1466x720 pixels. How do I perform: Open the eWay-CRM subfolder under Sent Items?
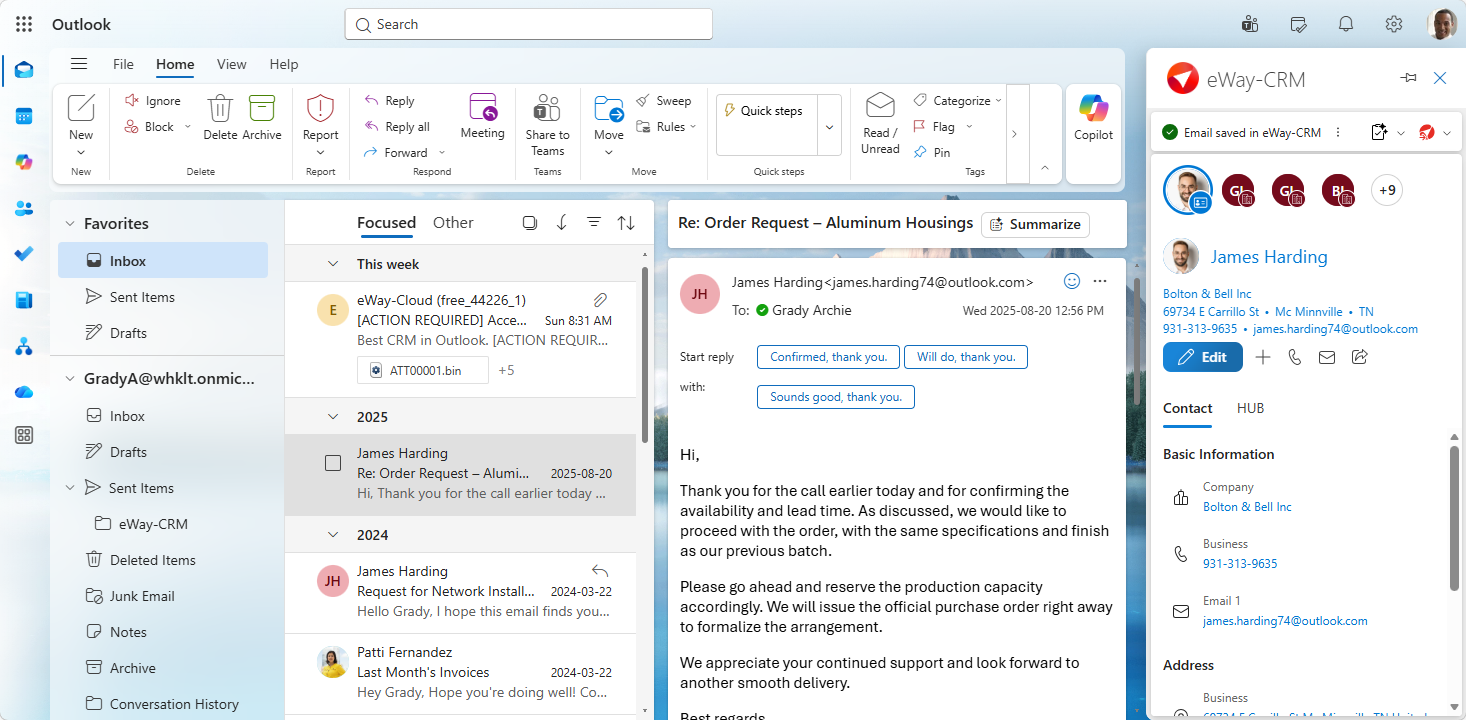(153, 524)
